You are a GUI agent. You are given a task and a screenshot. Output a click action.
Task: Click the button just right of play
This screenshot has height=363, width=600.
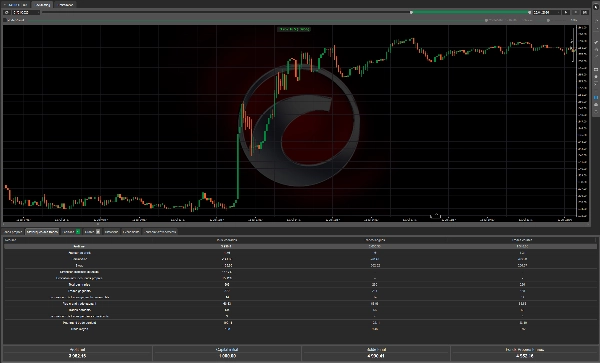coord(576,12)
